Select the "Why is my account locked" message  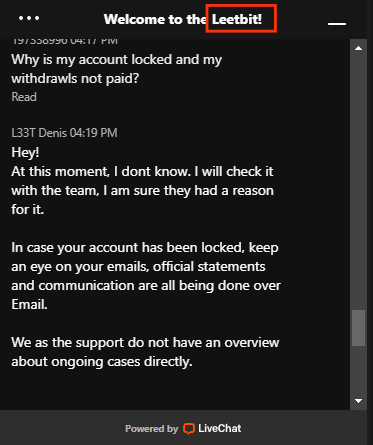pos(116,69)
